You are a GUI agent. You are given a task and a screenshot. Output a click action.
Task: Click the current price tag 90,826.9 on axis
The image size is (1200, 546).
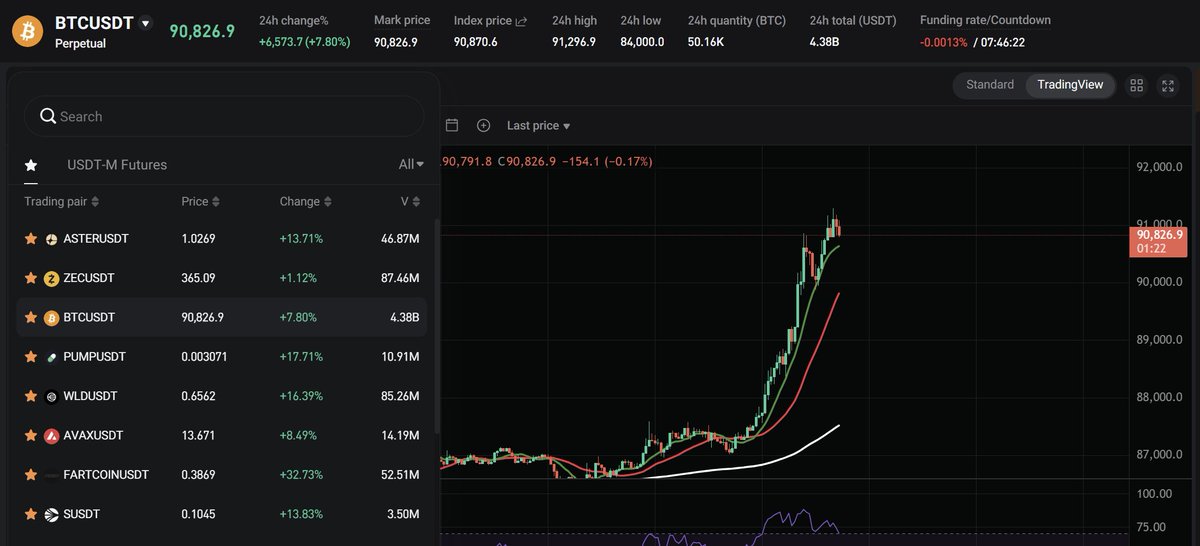pos(1158,242)
